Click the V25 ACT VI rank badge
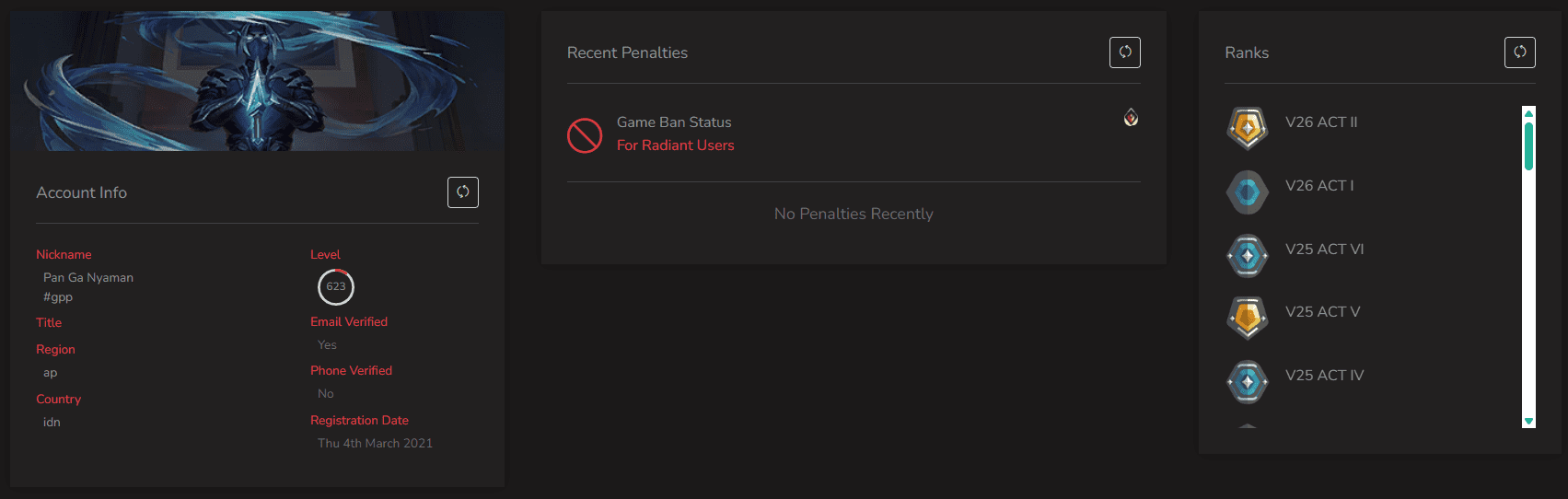The height and width of the screenshot is (499, 1568). pos(1248,255)
